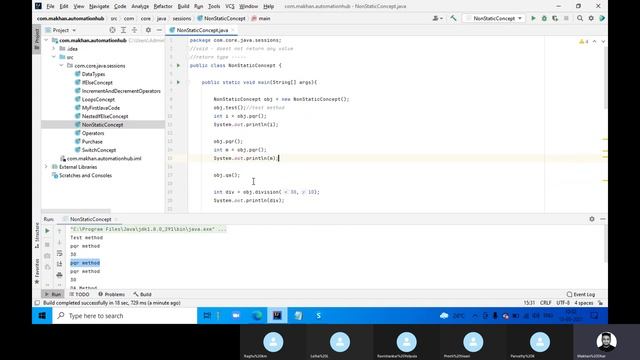
Task: Rerun program in Run panel
Action: [x=47, y=231]
